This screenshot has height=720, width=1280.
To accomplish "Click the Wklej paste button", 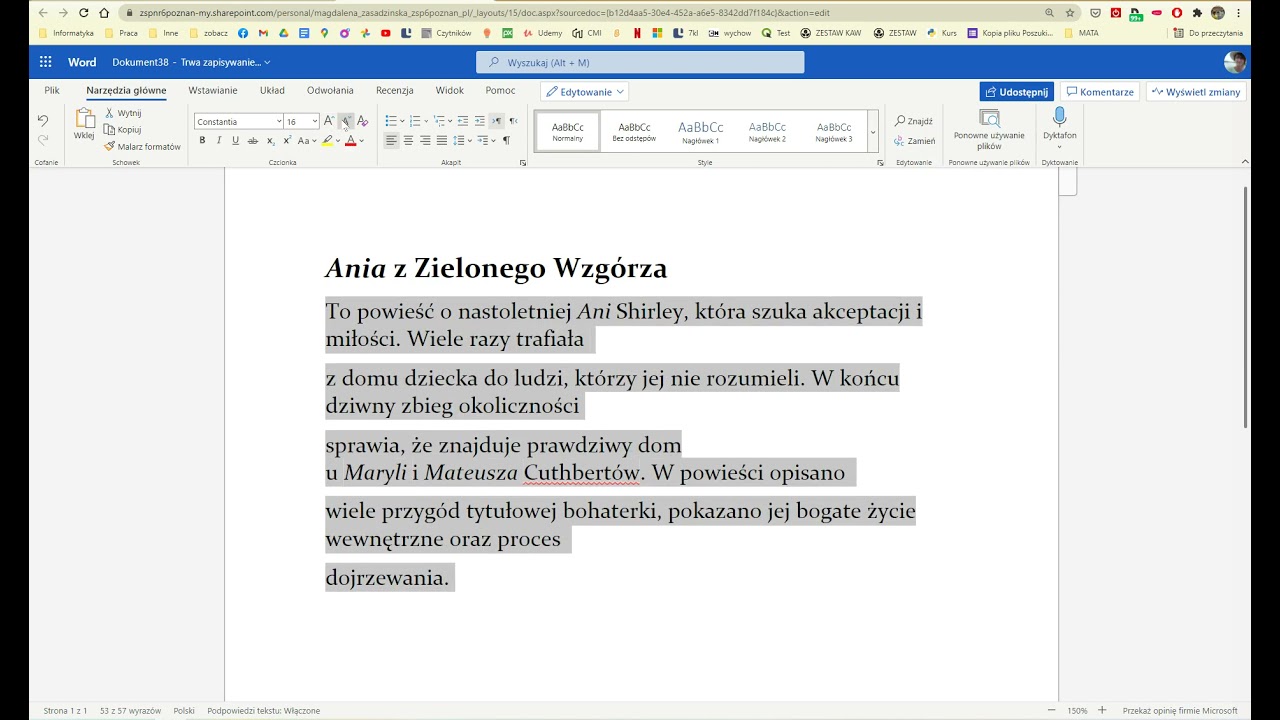I will [84, 125].
